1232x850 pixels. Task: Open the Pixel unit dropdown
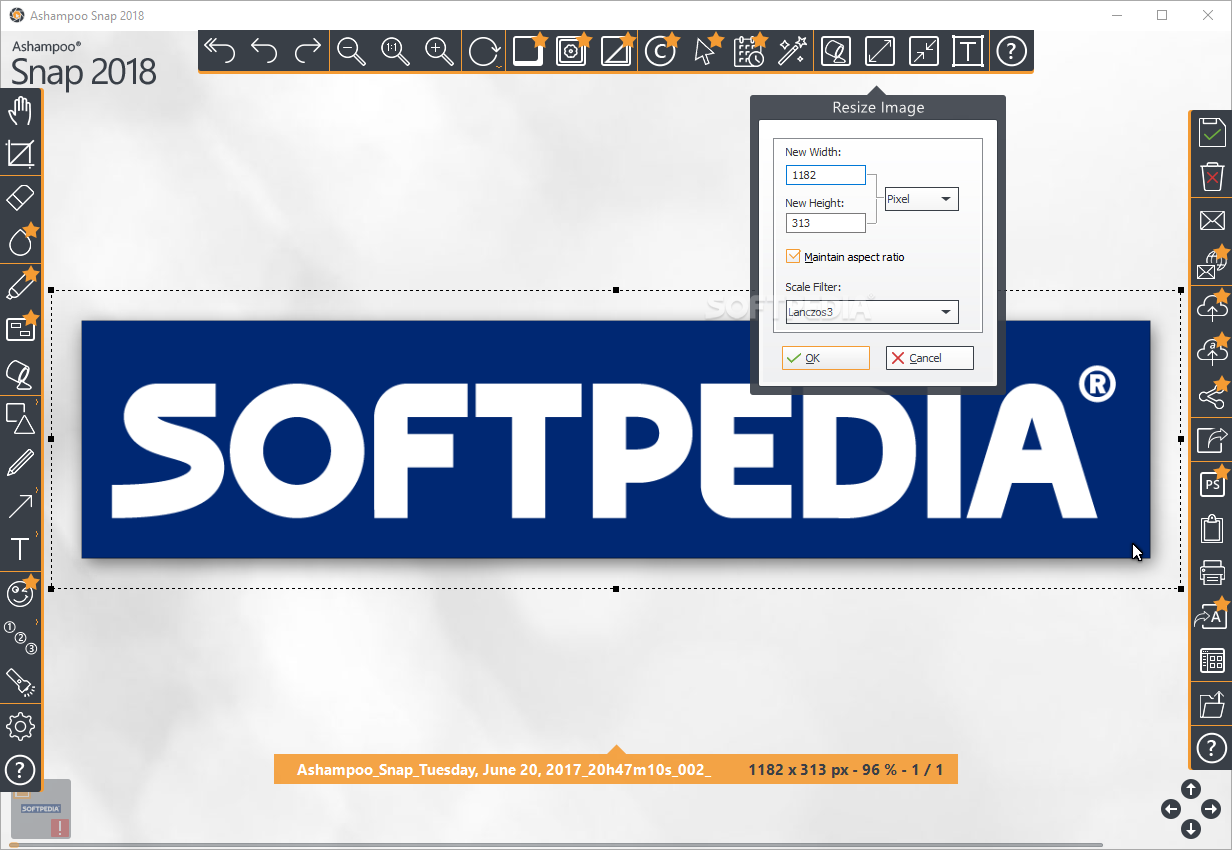pyautogui.click(x=922, y=199)
